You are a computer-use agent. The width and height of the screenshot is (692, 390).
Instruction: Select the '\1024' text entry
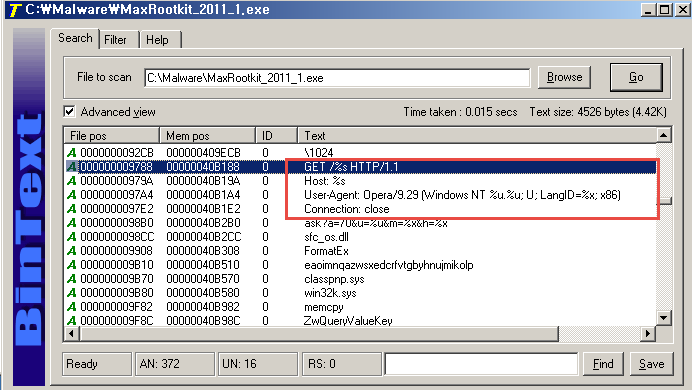(x=319, y=153)
